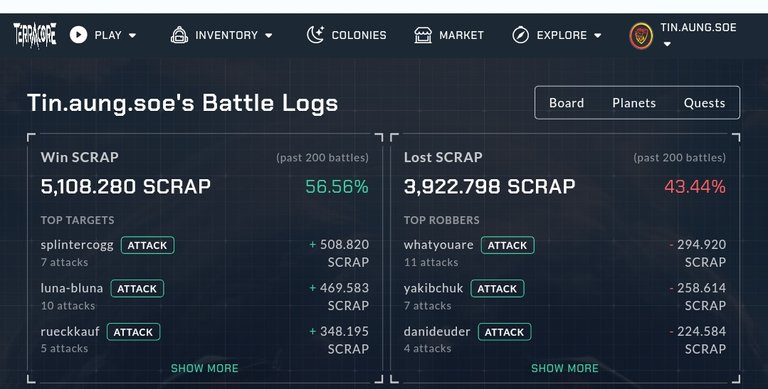Click the Explore compass icon

520,35
